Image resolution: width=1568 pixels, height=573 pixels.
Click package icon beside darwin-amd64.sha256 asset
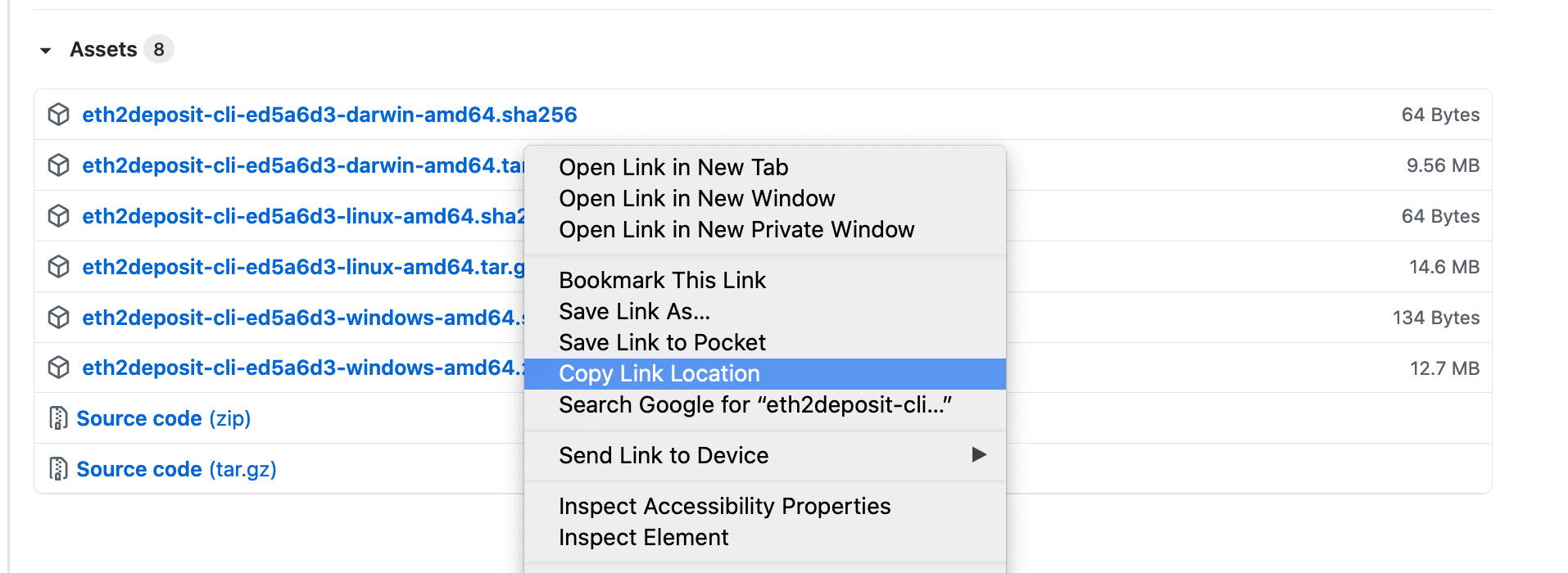point(58,115)
